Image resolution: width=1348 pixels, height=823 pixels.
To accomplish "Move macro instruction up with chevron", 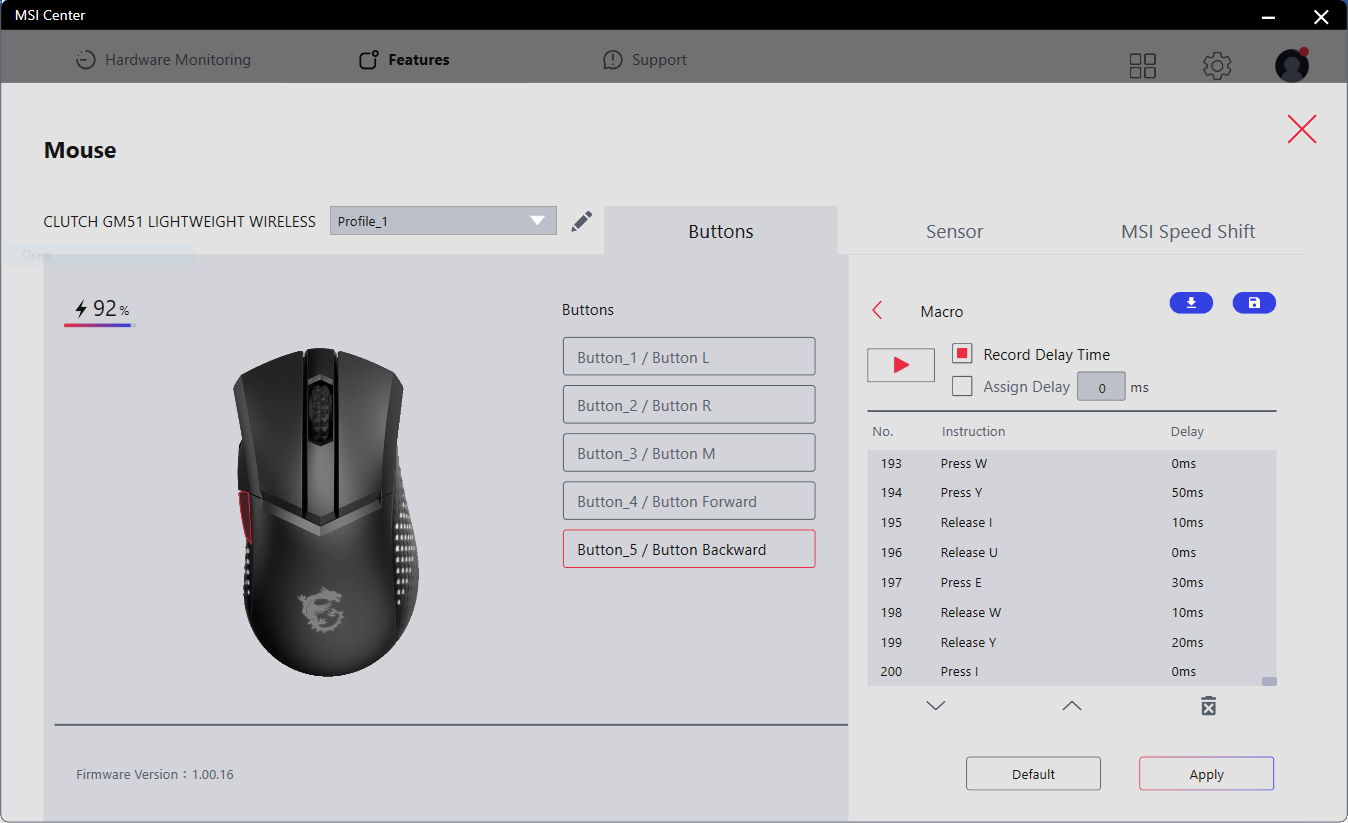I will click(x=1072, y=706).
